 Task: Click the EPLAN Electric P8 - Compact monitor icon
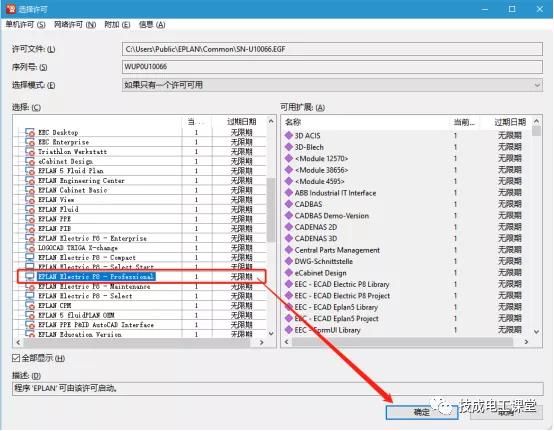[30, 258]
